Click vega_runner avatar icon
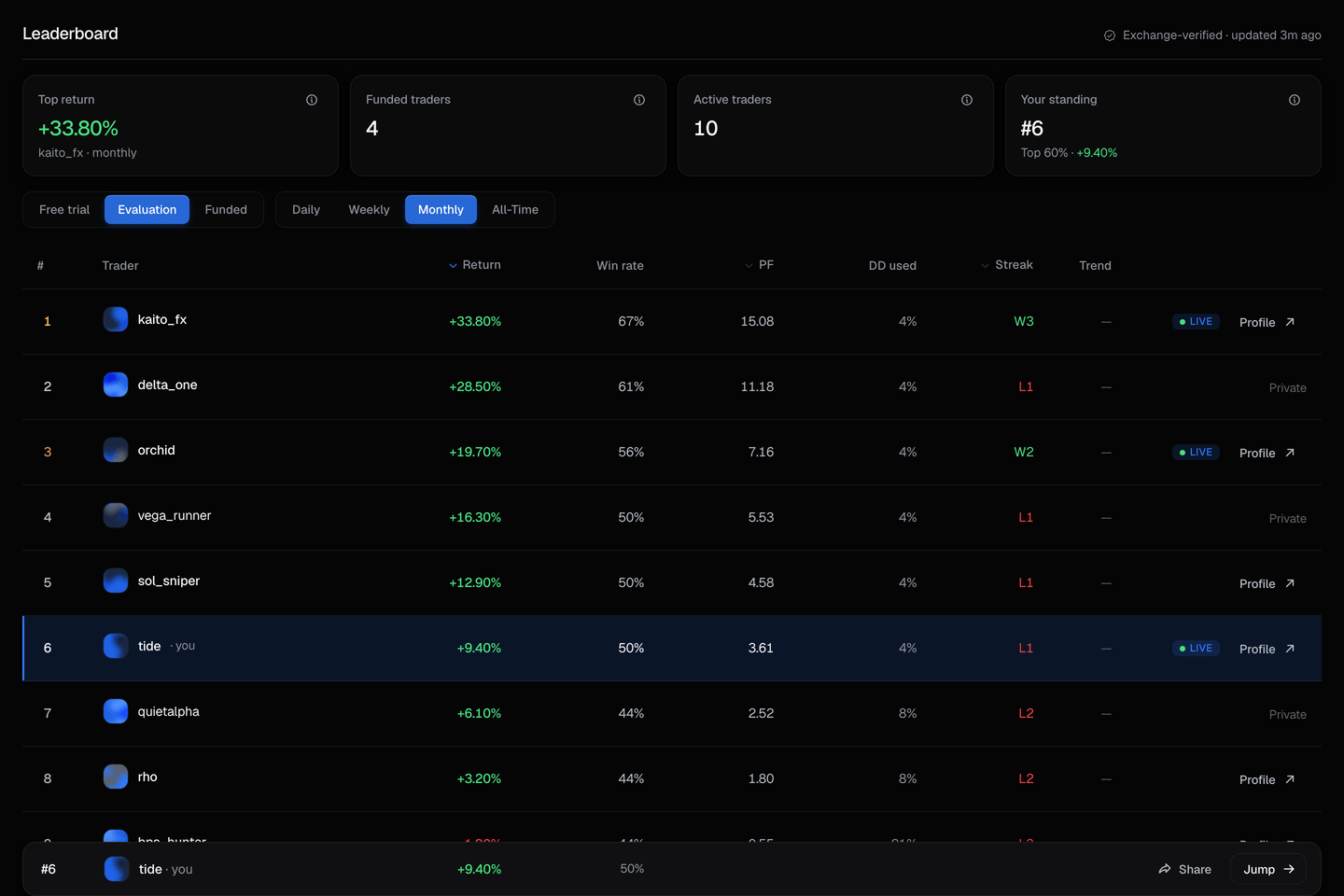The image size is (1344, 896). [x=116, y=515]
